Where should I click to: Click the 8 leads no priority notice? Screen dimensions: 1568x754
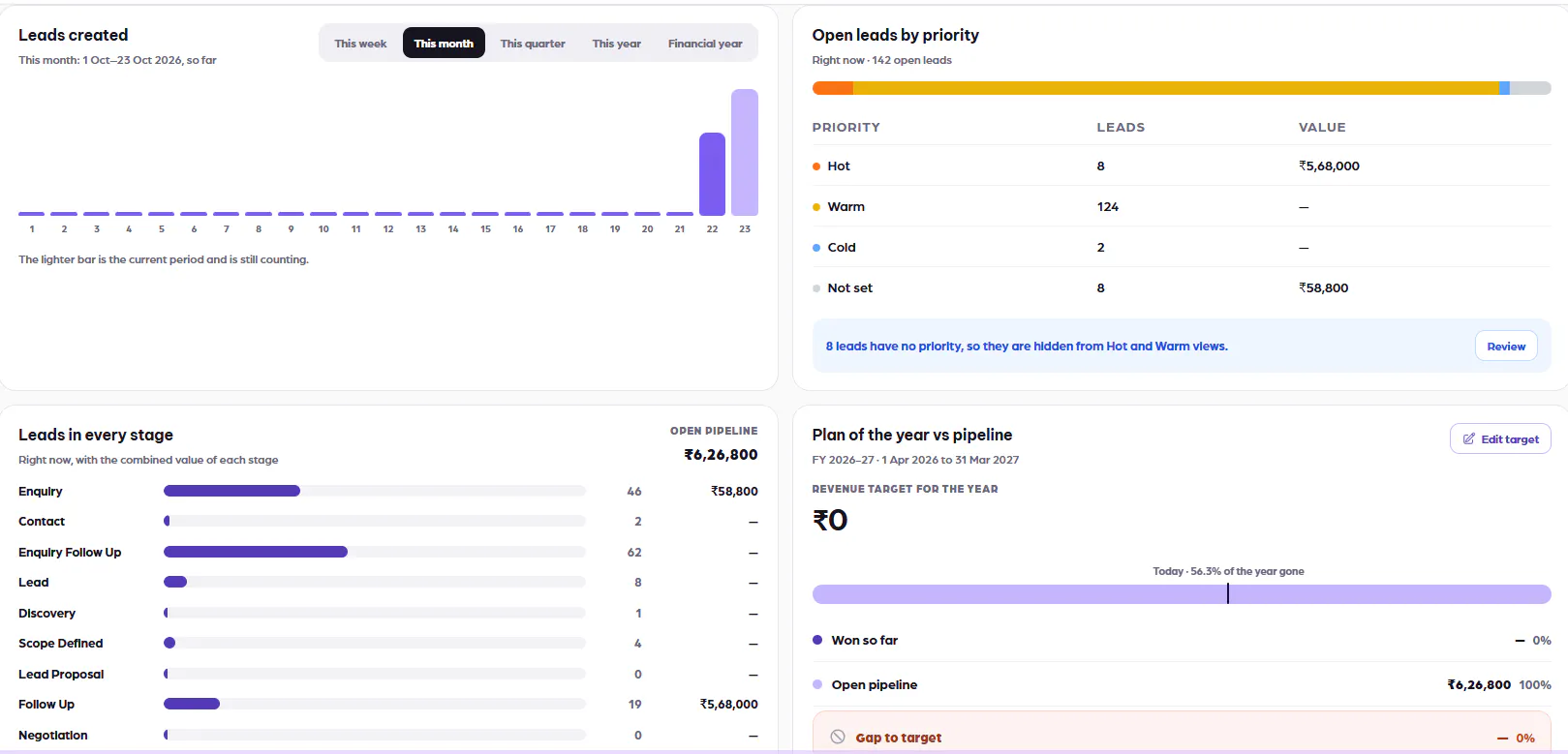coord(1027,347)
